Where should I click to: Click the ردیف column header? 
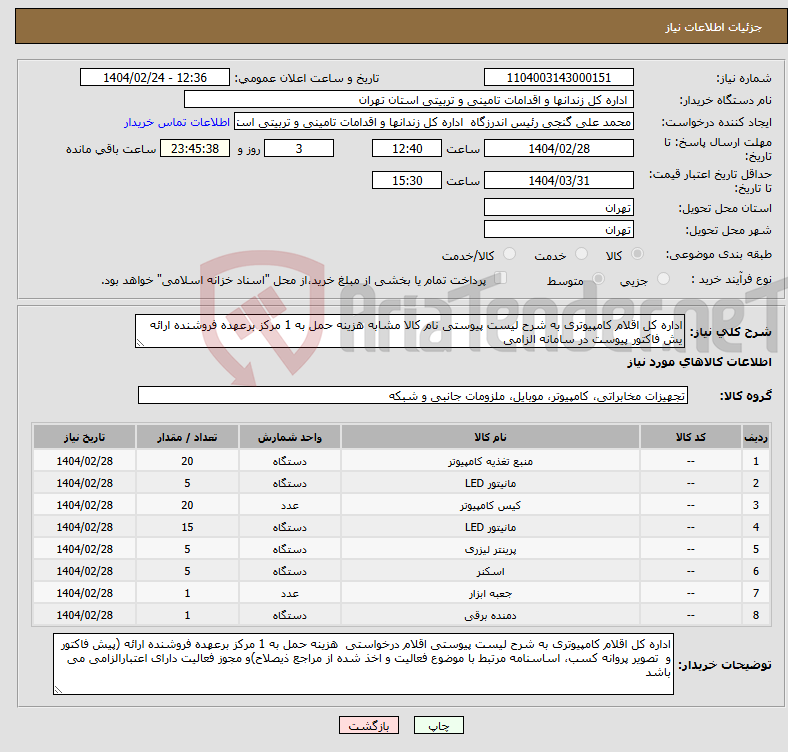[x=755, y=437]
